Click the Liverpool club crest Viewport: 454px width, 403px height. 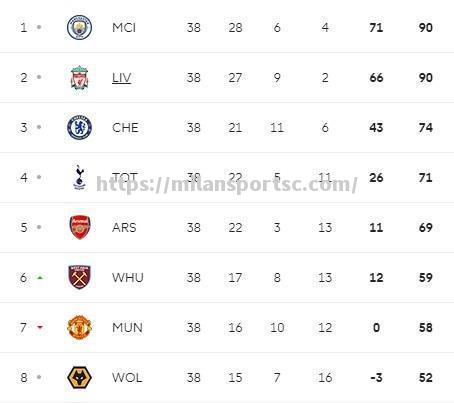[79, 77]
